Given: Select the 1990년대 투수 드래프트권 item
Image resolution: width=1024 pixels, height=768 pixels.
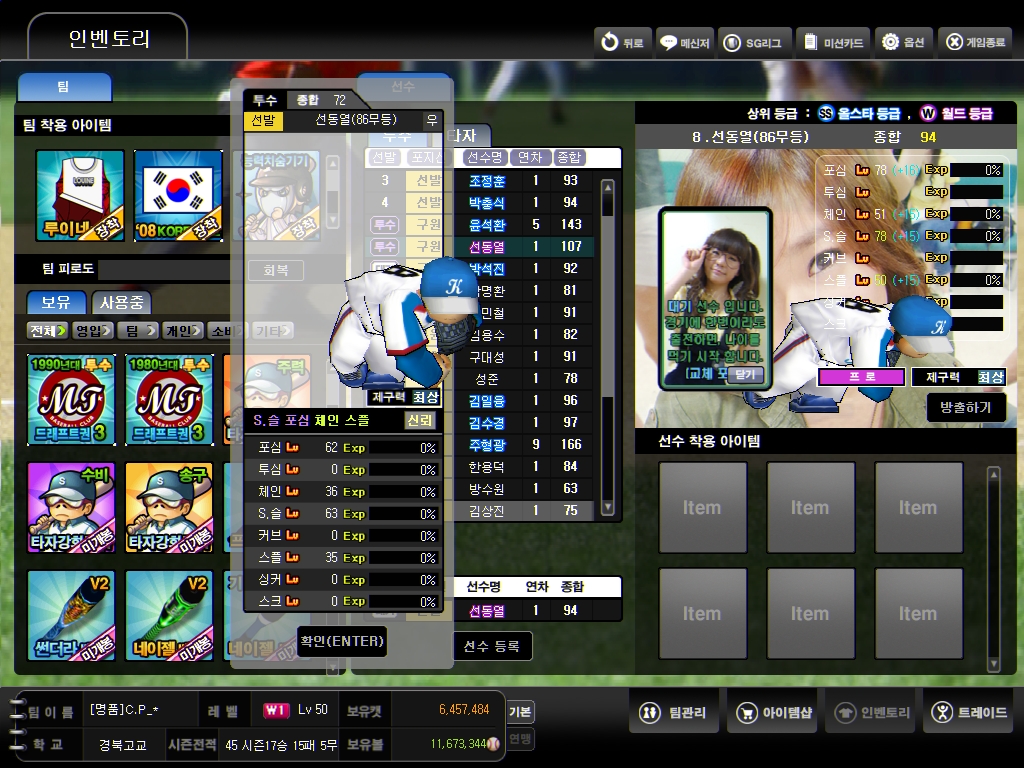Looking at the screenshot, I should (72, 400).
